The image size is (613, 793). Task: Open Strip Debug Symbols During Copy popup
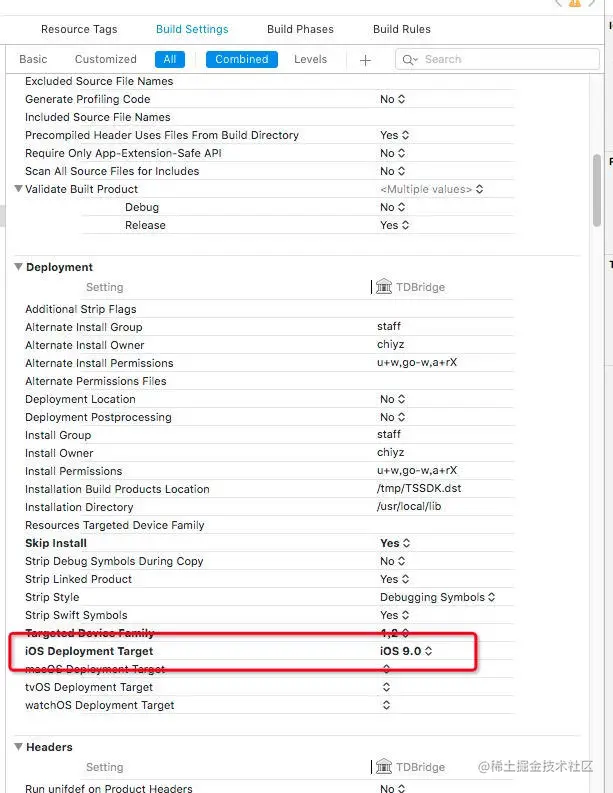tap(393, 561)
